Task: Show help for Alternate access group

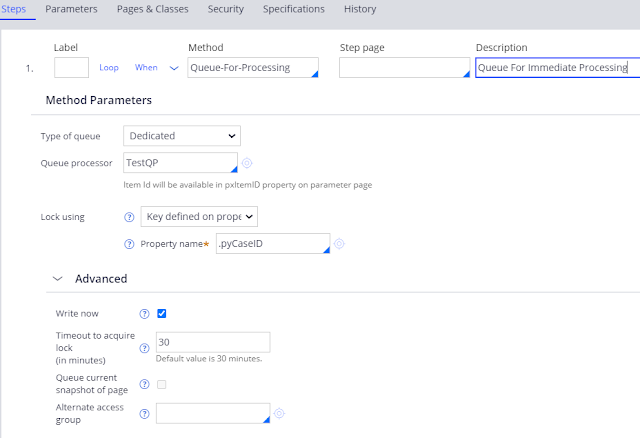Action: pyautogui.click(x=144, y=413)
